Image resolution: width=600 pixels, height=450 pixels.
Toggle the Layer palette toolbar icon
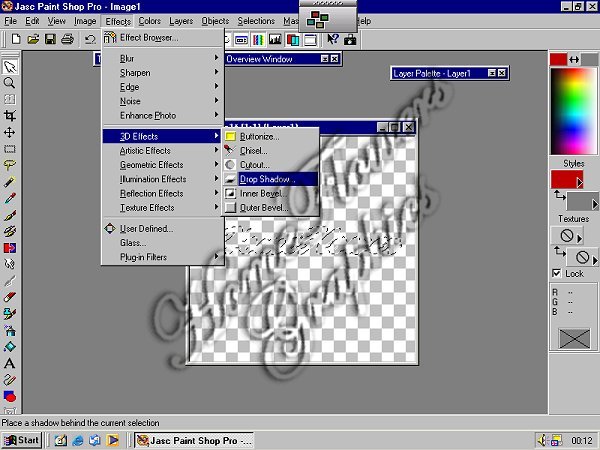coord(293,39)
